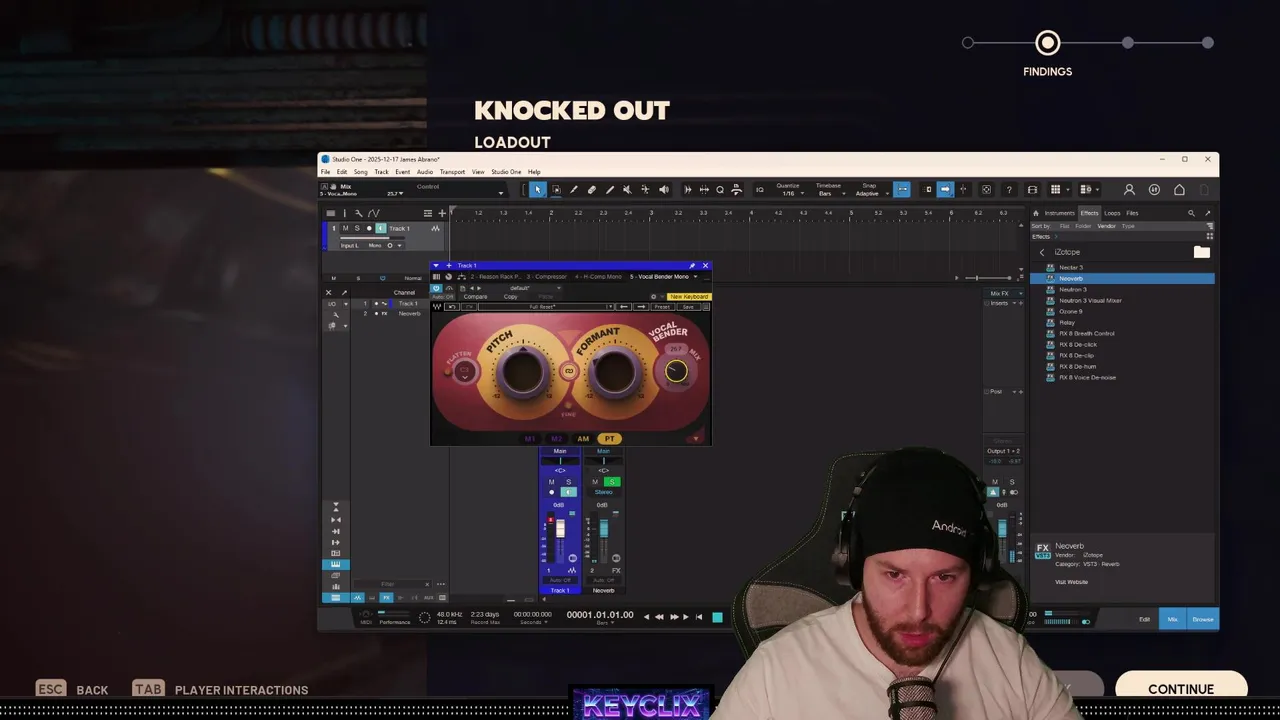Switch to the Loops browser tab
The width and height of the screenshot is (1280, 720).
1112,213
